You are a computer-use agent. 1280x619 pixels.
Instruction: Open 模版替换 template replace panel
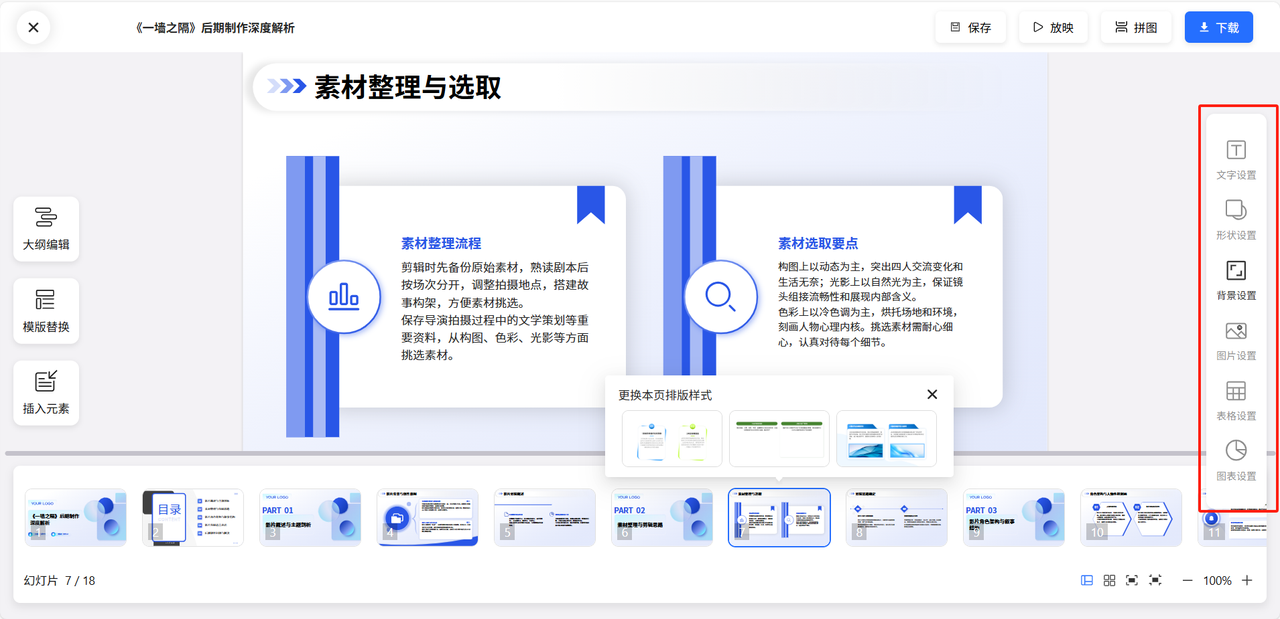[46, 311]
